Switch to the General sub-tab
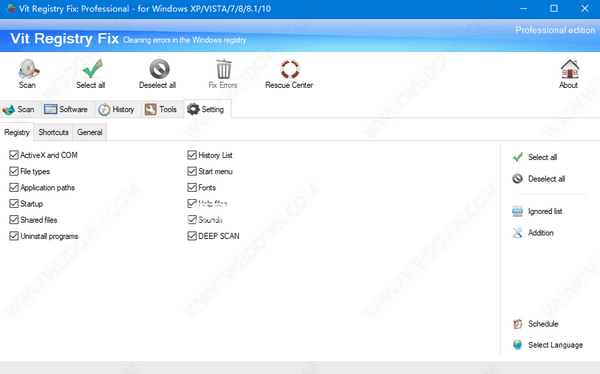This screenshot has height=374, width=600. (90, 132)
